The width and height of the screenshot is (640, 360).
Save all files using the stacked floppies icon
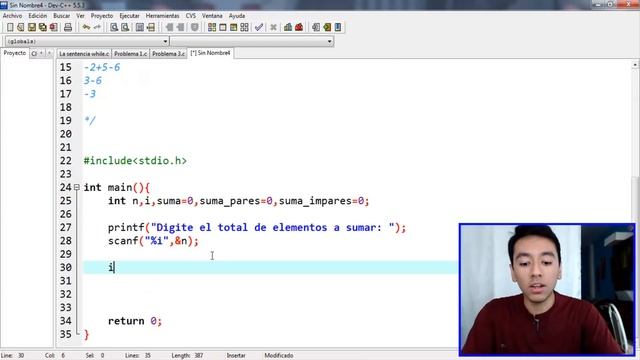coord(42,27)
